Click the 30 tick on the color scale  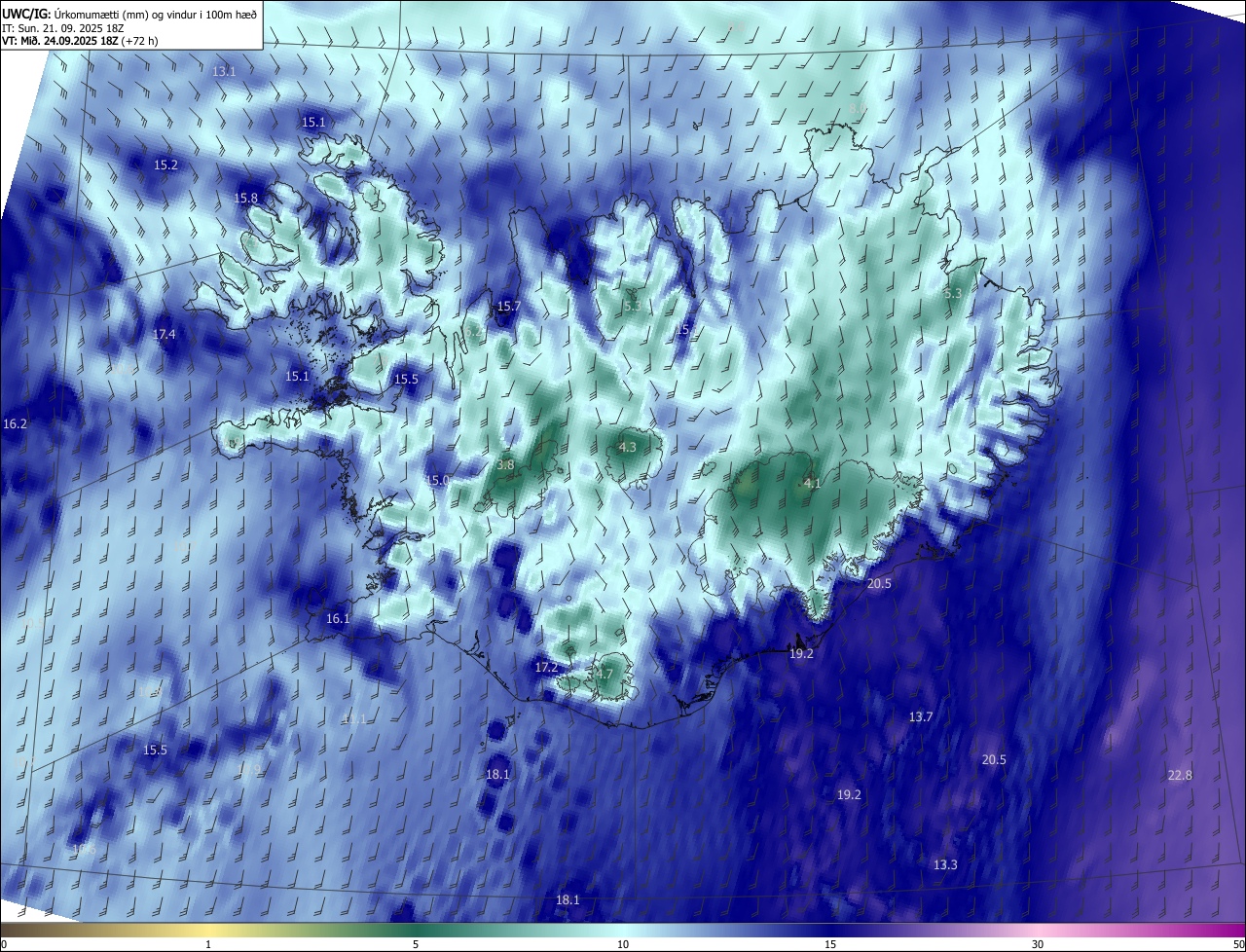pos(1038,944)
